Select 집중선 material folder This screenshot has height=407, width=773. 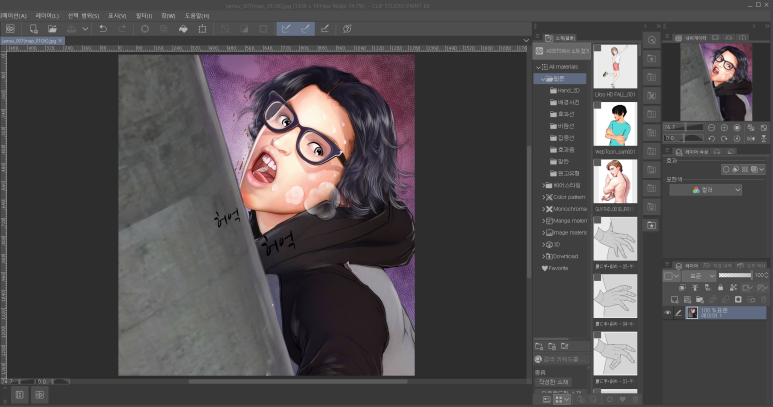[562, 138]
